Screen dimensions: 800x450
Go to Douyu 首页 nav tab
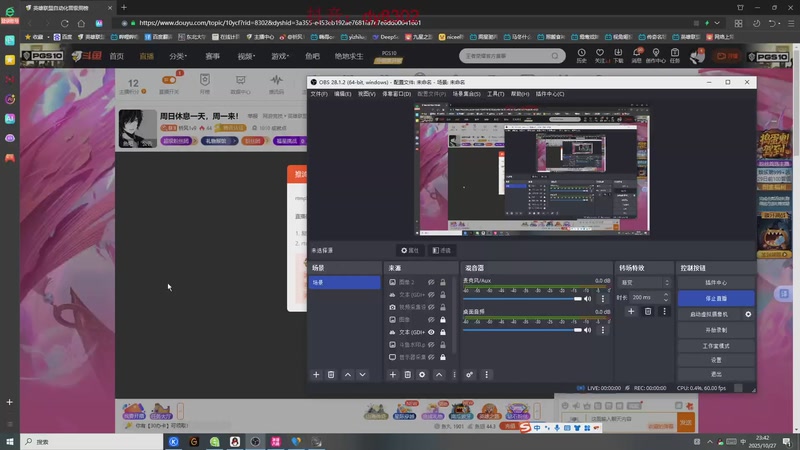(x=117, y=56)
